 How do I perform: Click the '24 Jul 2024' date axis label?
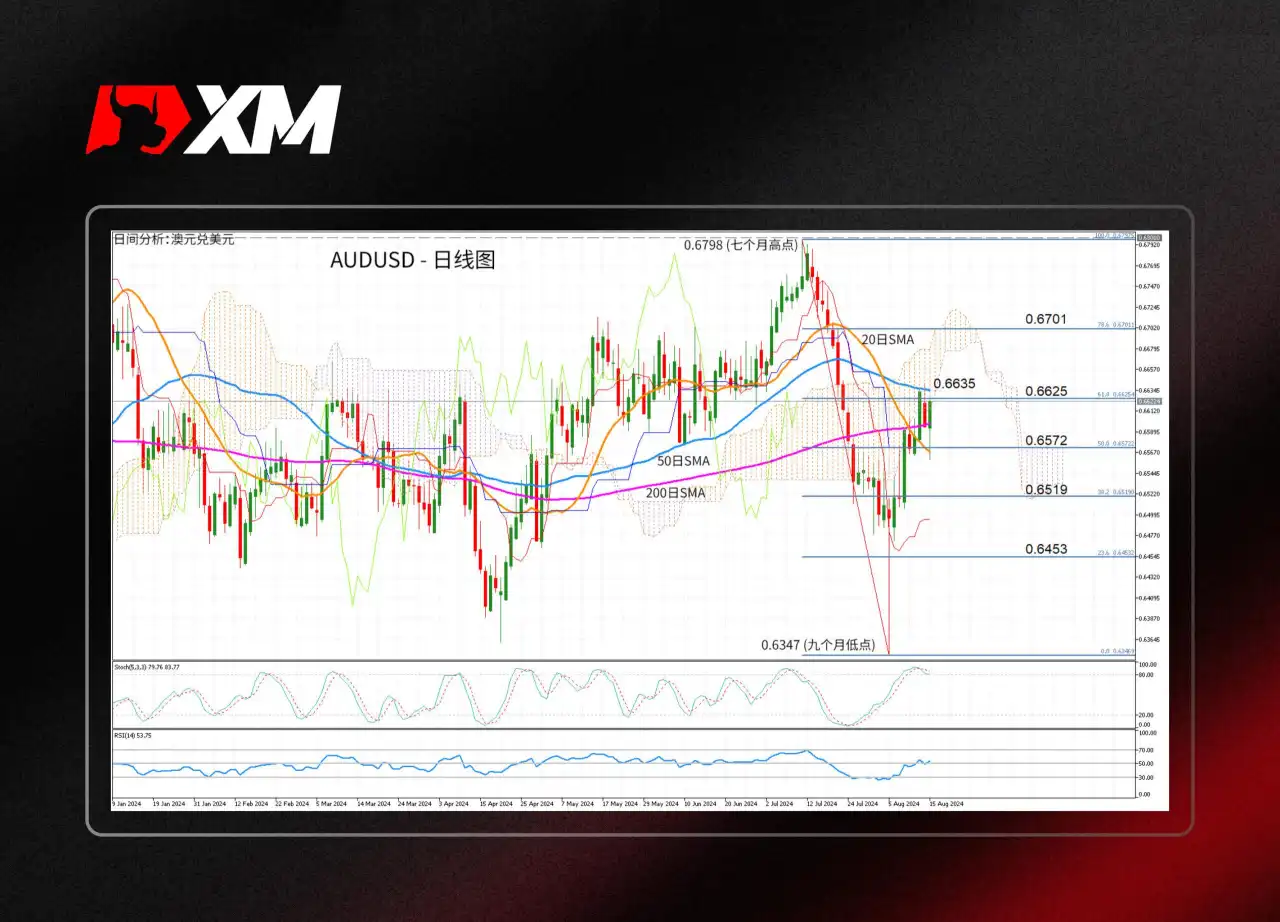(862, 804)
